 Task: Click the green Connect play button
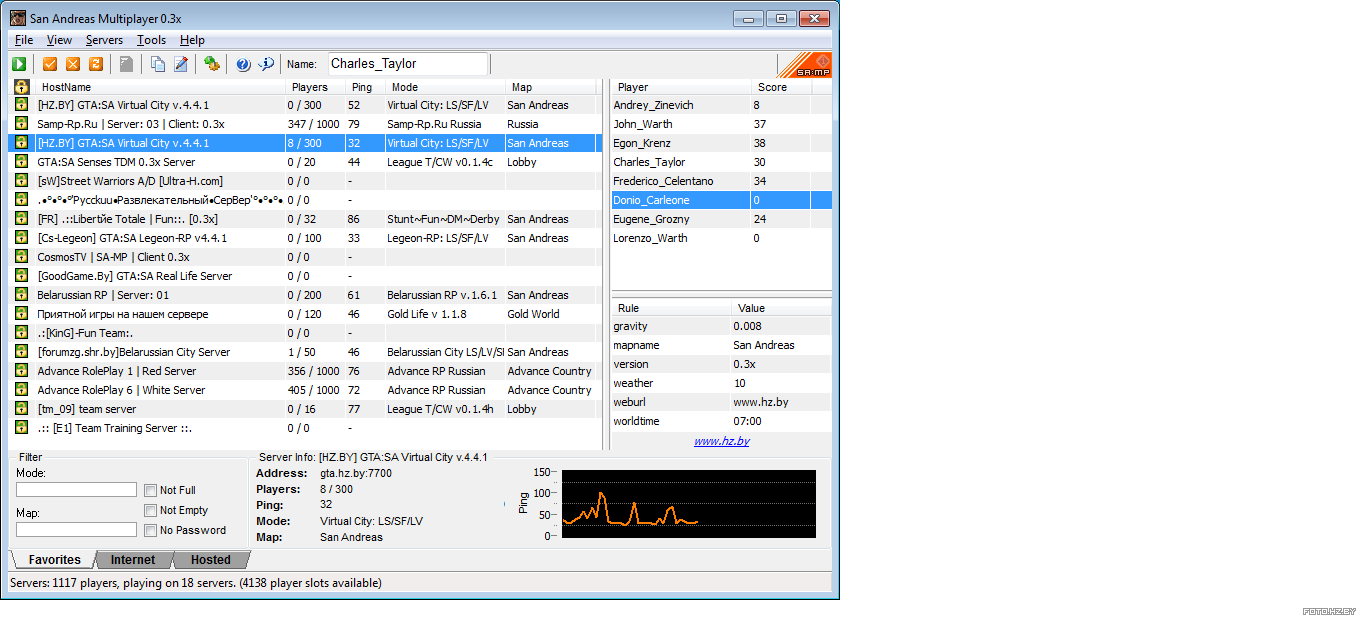tap(19, 64)
